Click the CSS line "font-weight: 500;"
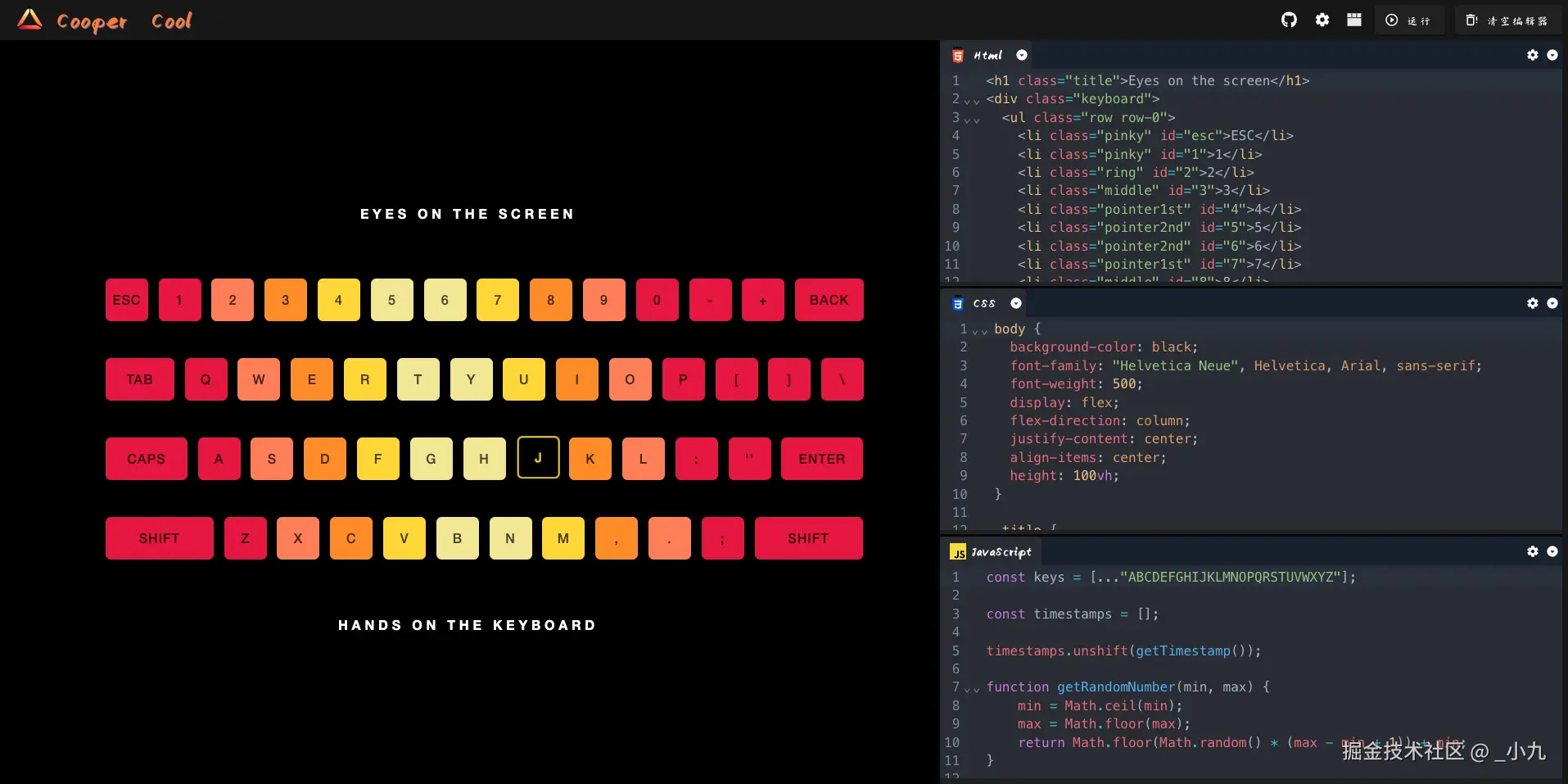This screenshot has width=1568, height=784. click(x=1076, y=384)
